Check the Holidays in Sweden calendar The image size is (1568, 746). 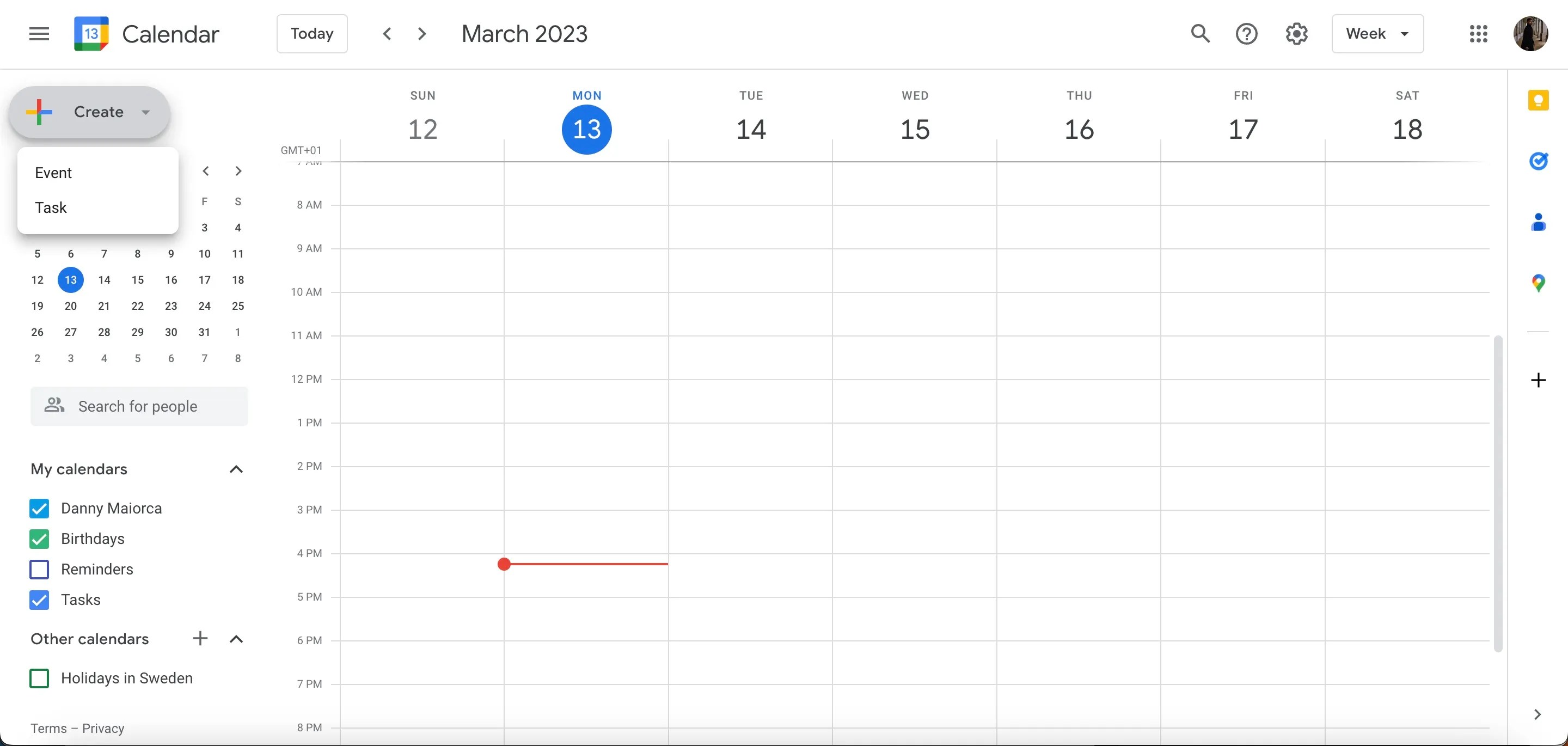tap(39, 678)
